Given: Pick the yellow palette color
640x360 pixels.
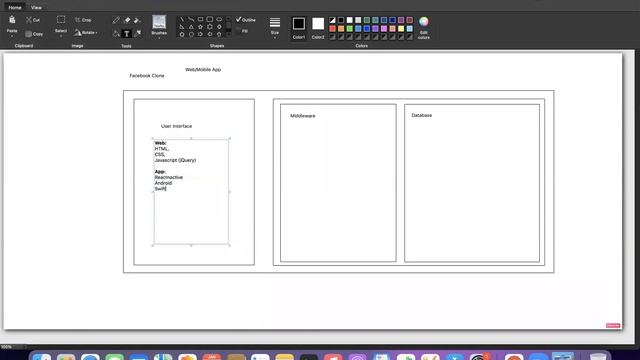Looking at the screenshot, I should pyautogui.click(x=401, y=29).
